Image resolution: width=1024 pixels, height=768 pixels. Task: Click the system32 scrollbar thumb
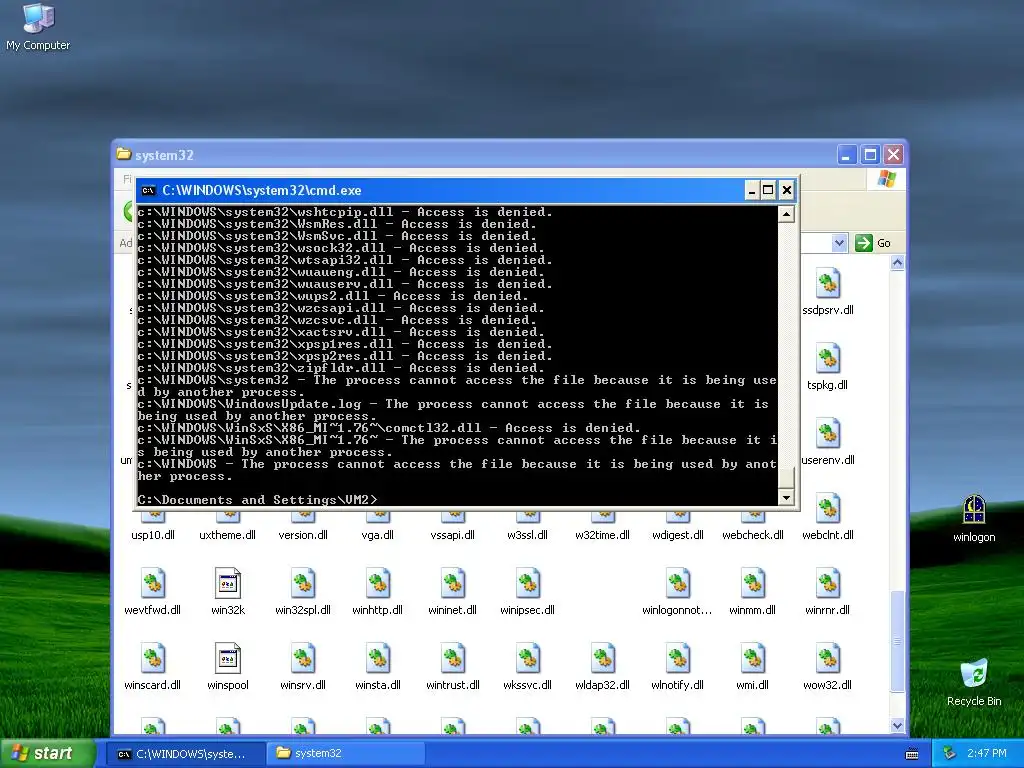tap(897, 641)
